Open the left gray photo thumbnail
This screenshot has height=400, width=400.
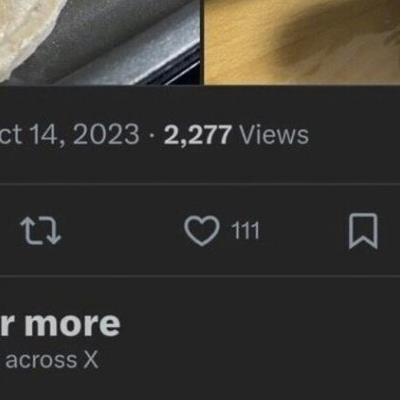(x=100, y=42)
